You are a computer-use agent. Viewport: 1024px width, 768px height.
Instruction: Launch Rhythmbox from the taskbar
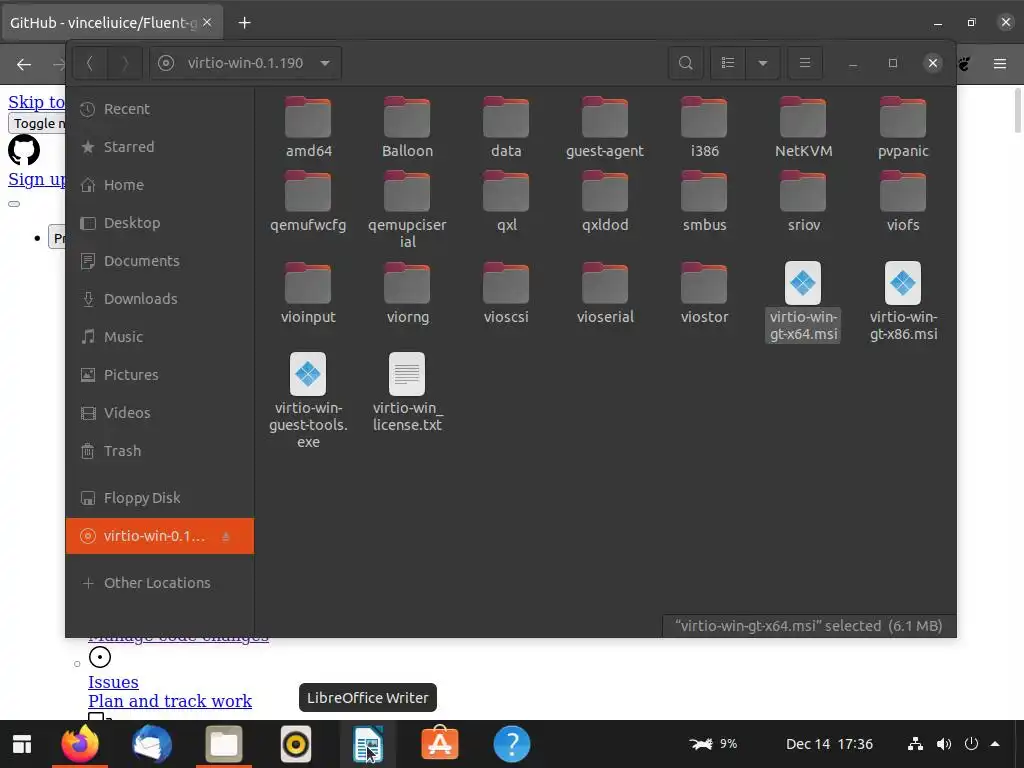click(x=296, y=744)
